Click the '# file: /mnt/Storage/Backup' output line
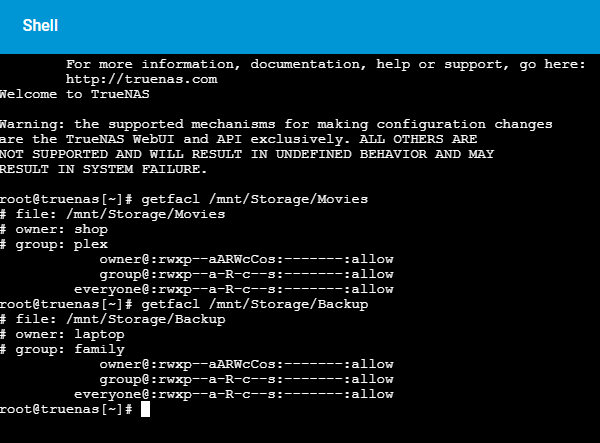This screenshot has height=443, width=600. (112, 319)
